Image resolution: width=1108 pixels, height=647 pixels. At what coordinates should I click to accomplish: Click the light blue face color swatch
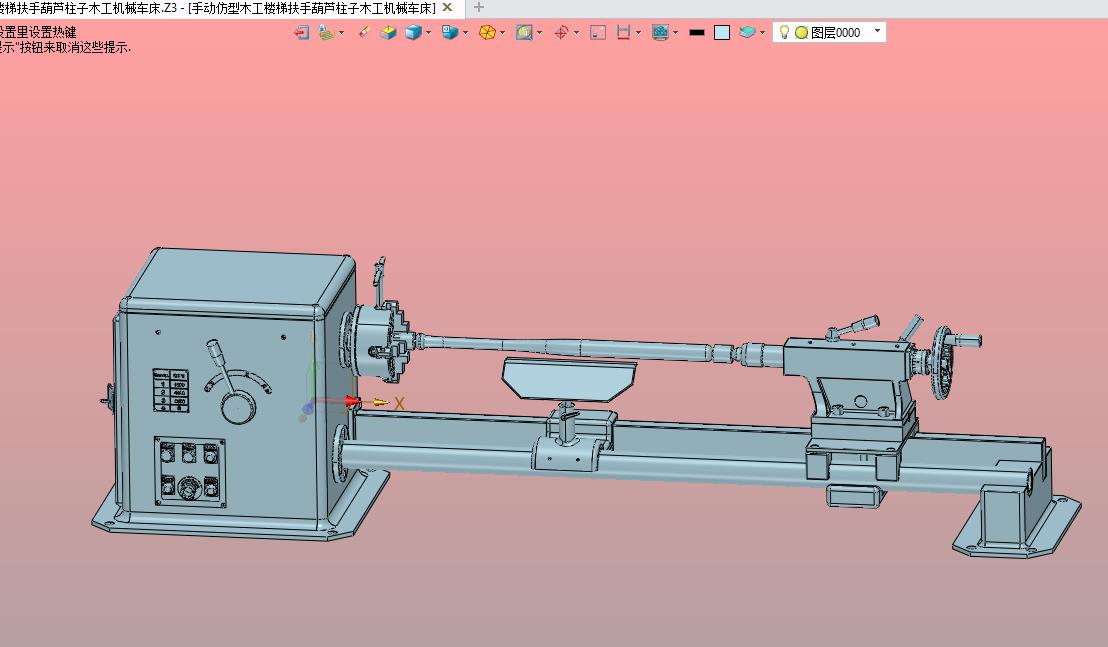click(x=722, y=32)
